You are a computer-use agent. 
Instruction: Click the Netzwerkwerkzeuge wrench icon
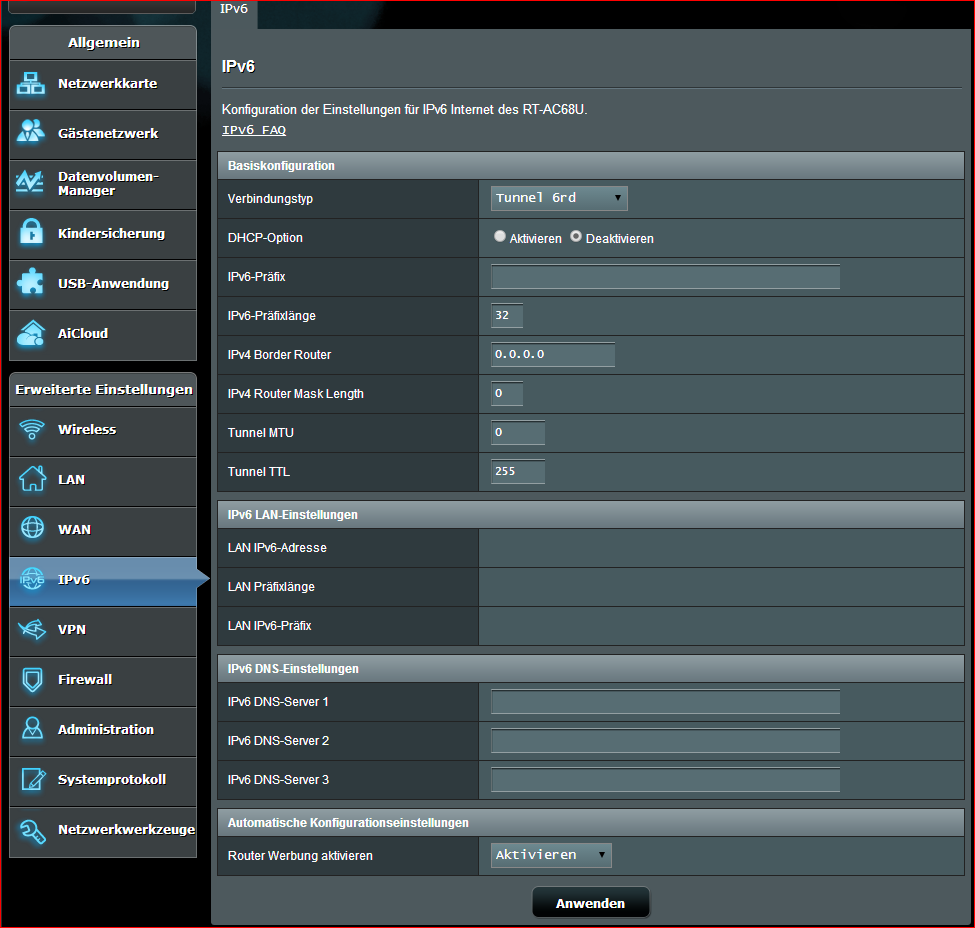pos(32,829)
